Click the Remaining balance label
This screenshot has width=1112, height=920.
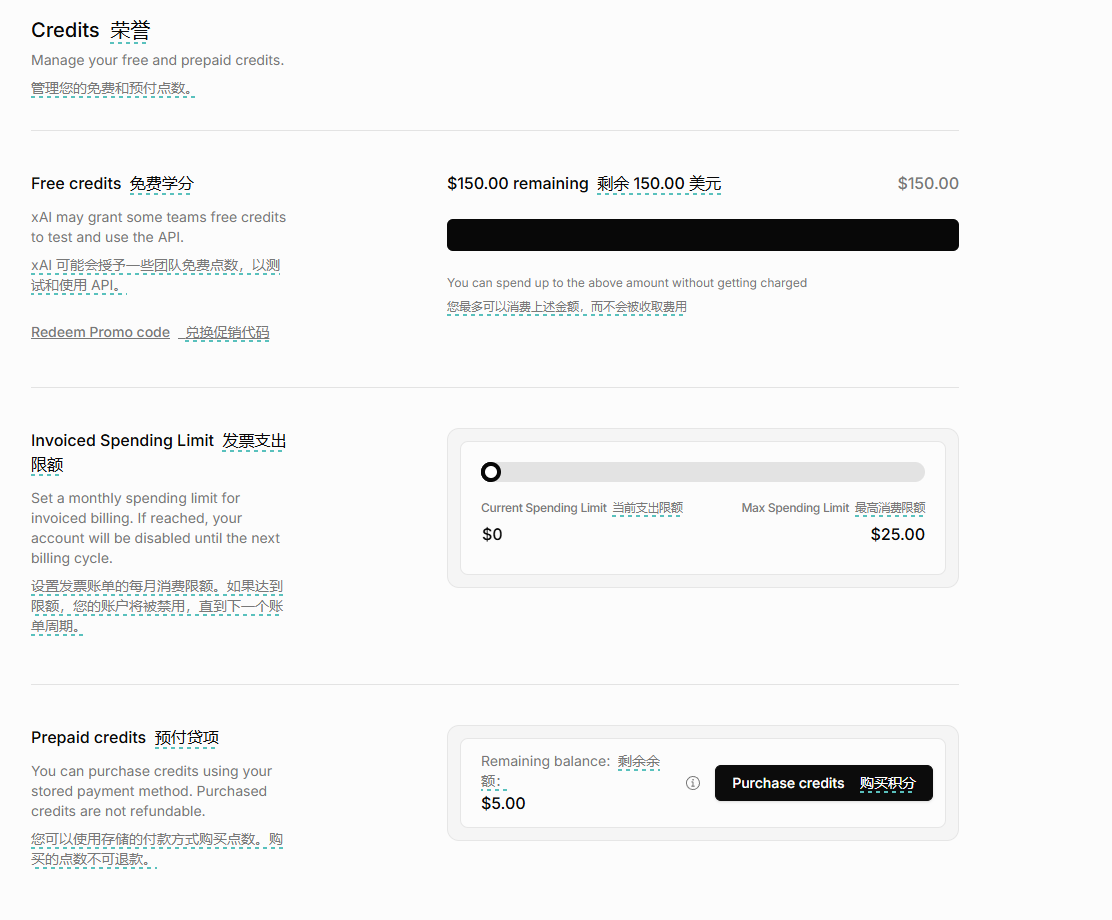click(x=545, y=761)
